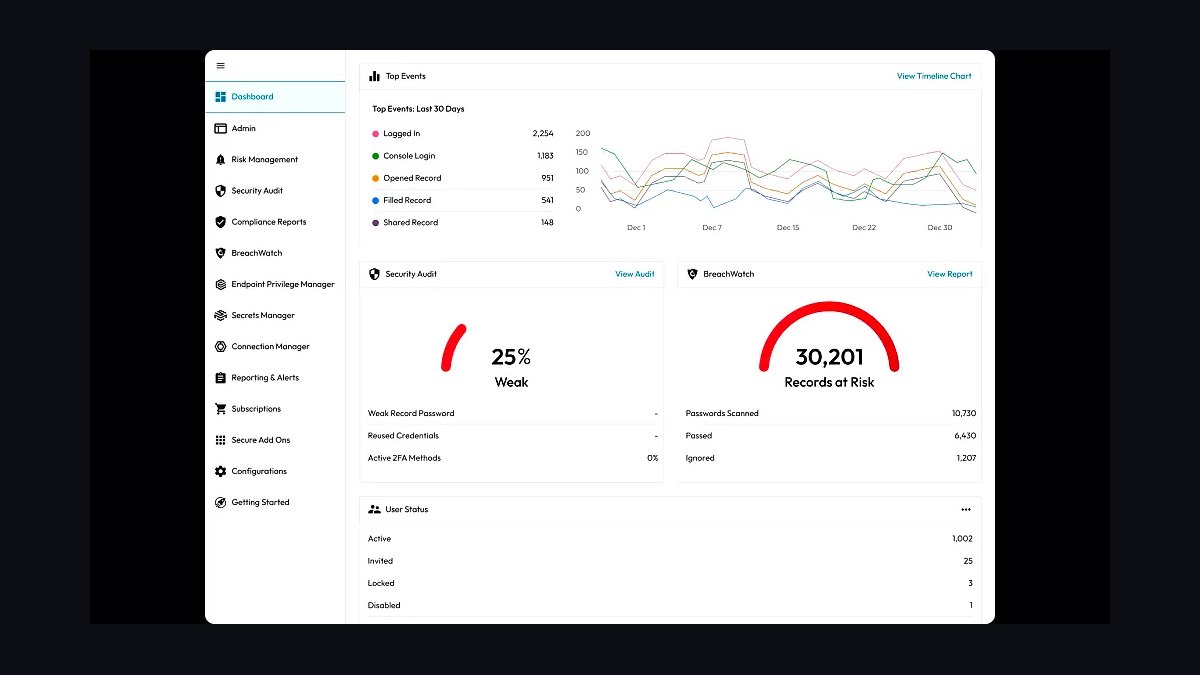Screen dimensions: 1200x675
Task: Select Dashboard in the sidebar
Action: click(275, 97)
